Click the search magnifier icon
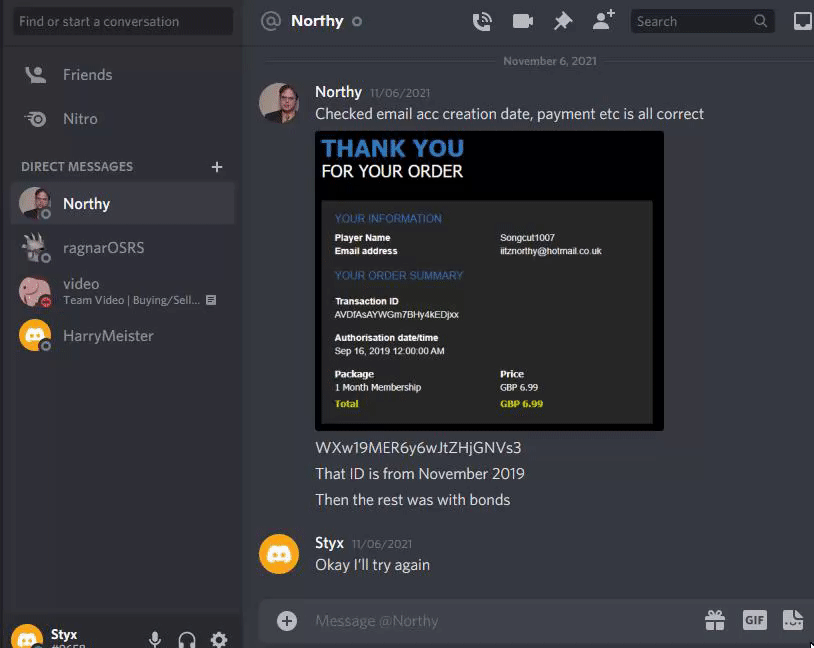 coord(761,21)
